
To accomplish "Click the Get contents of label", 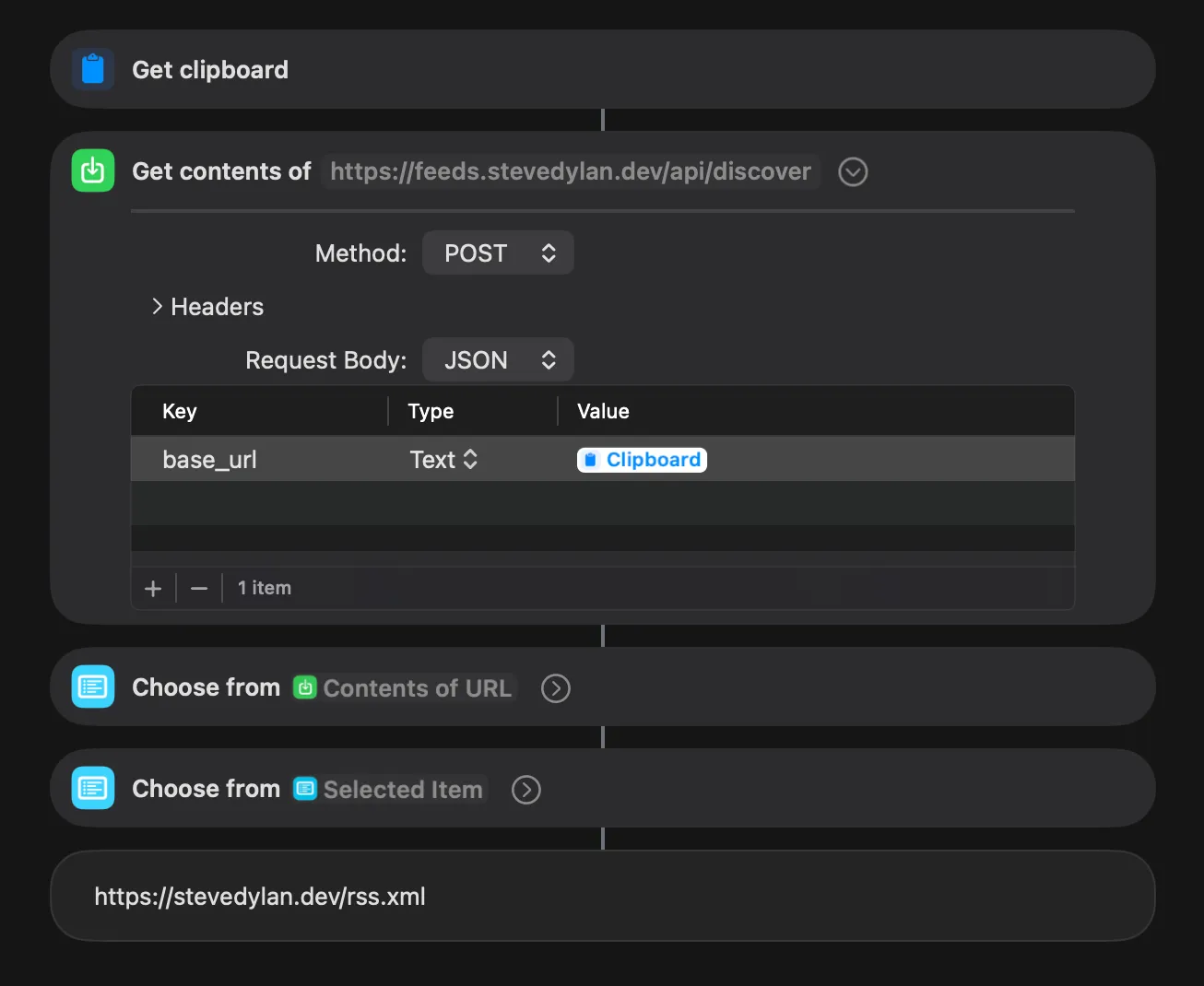I will (221, 171).
